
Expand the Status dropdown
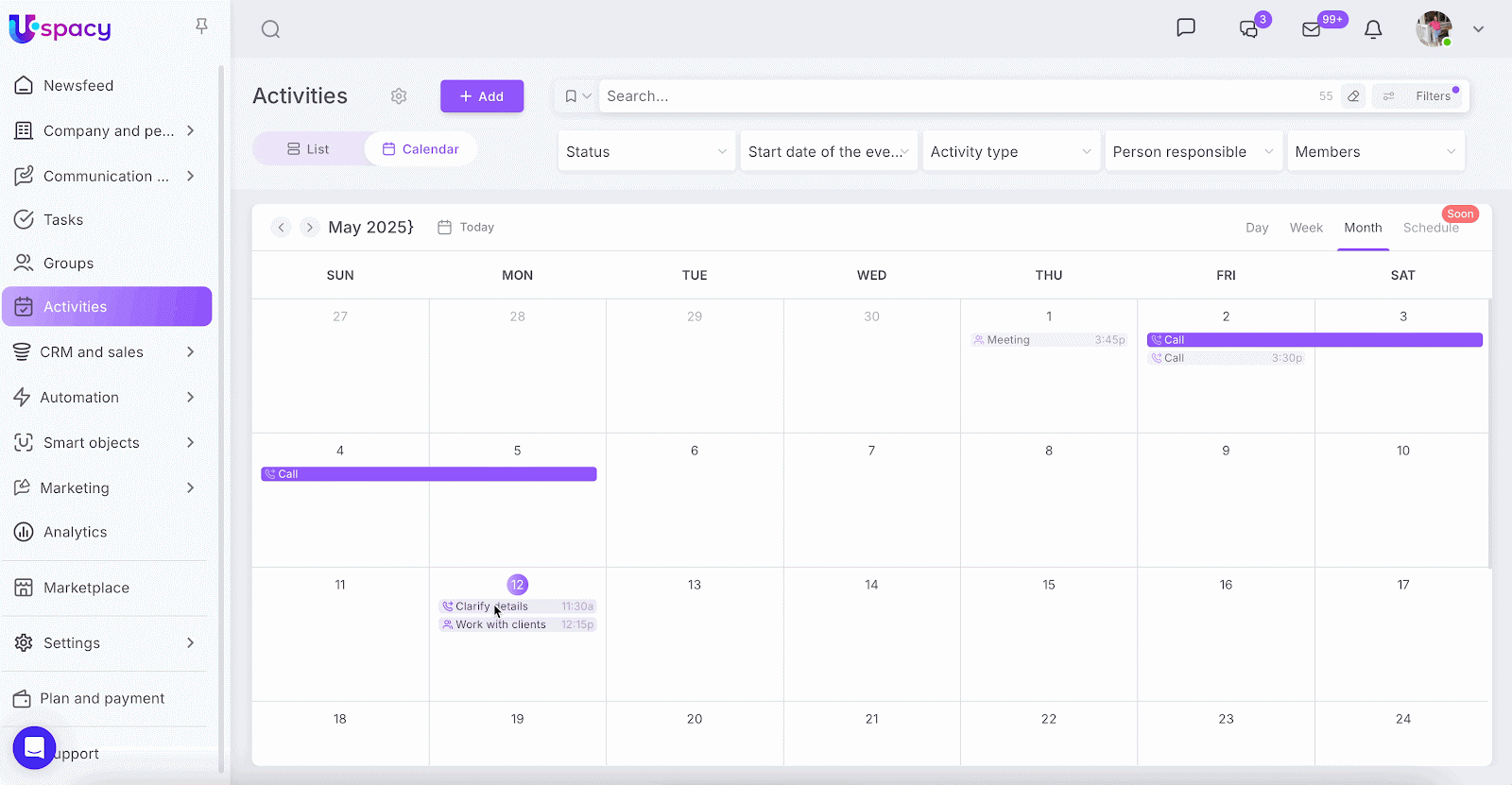pos(646,152)
